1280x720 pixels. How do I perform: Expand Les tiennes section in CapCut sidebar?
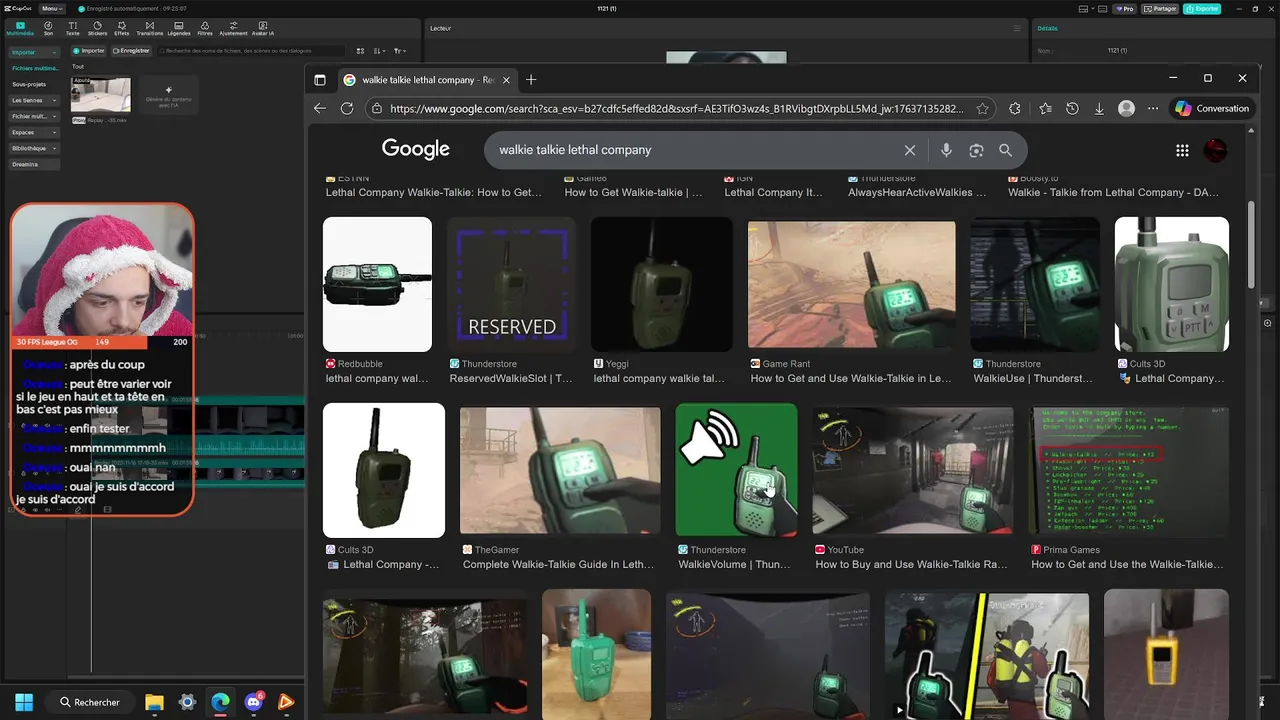34,100
